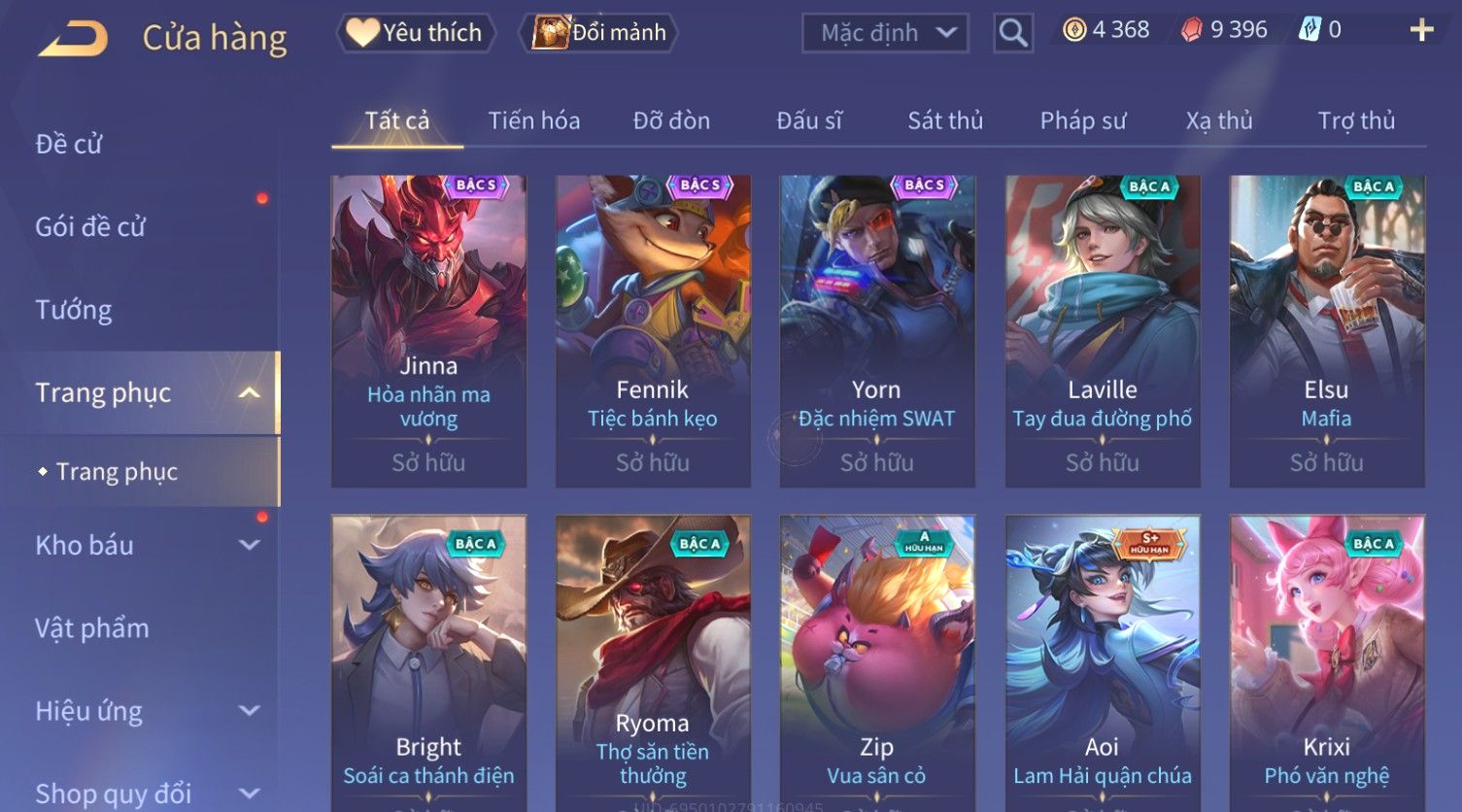1462x812 pixels.
Task: Click the chest icon in Đổi mảnh
Action: click(x=551, y=32)
